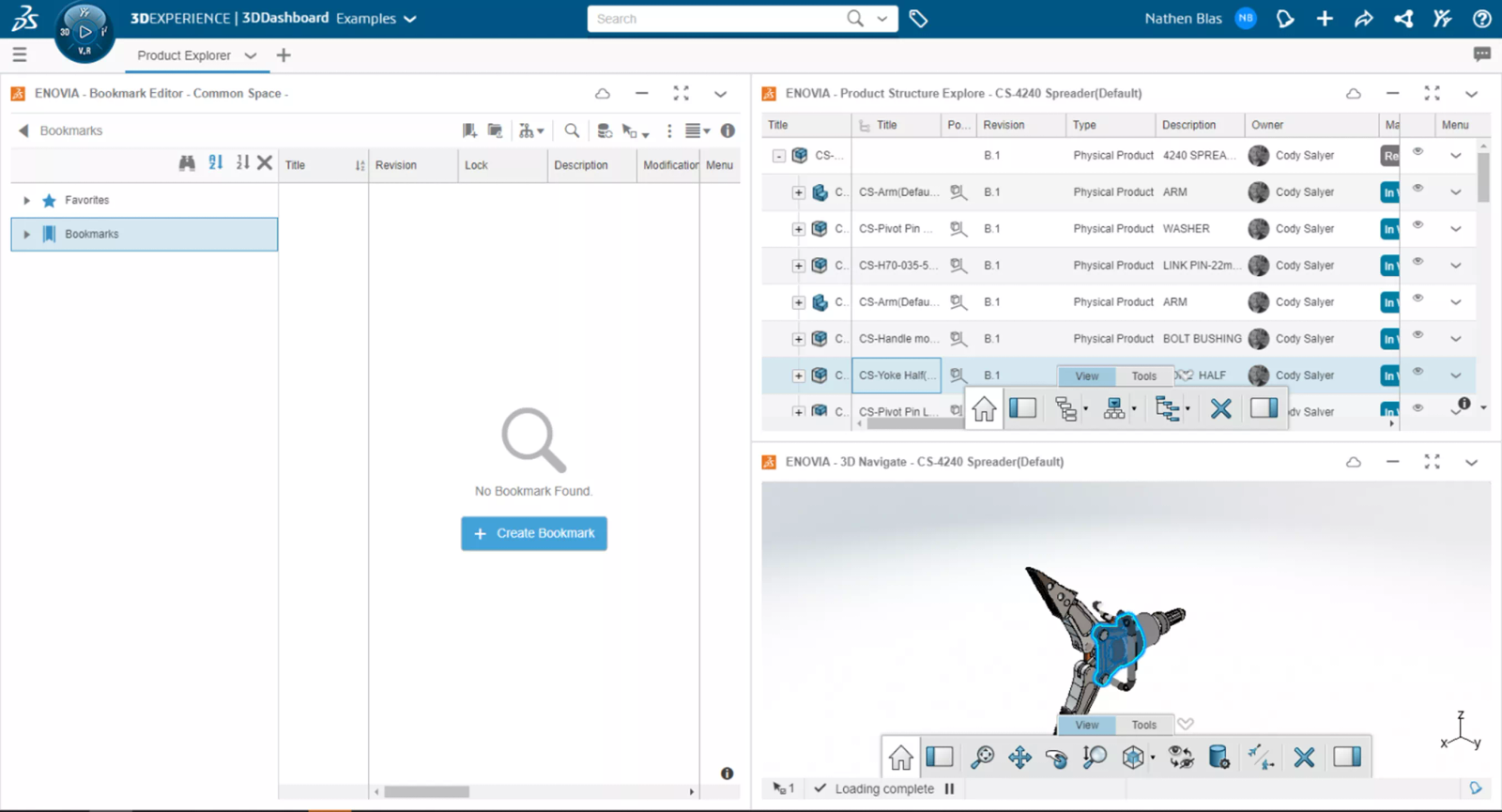Toggle visibility eye of 4240 SPREA root row
The image size is (1502, 812).
pos(1418,152)
